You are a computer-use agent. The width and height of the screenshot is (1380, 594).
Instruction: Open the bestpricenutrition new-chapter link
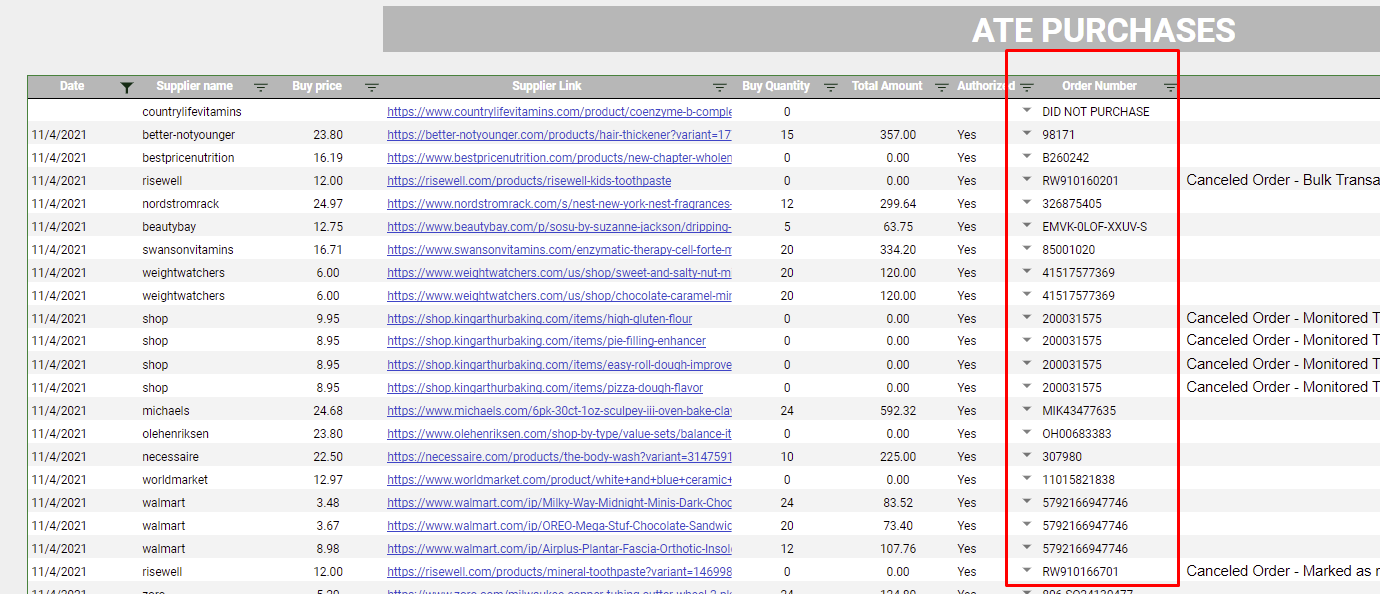pyautogui.click(x=559, y=158)
